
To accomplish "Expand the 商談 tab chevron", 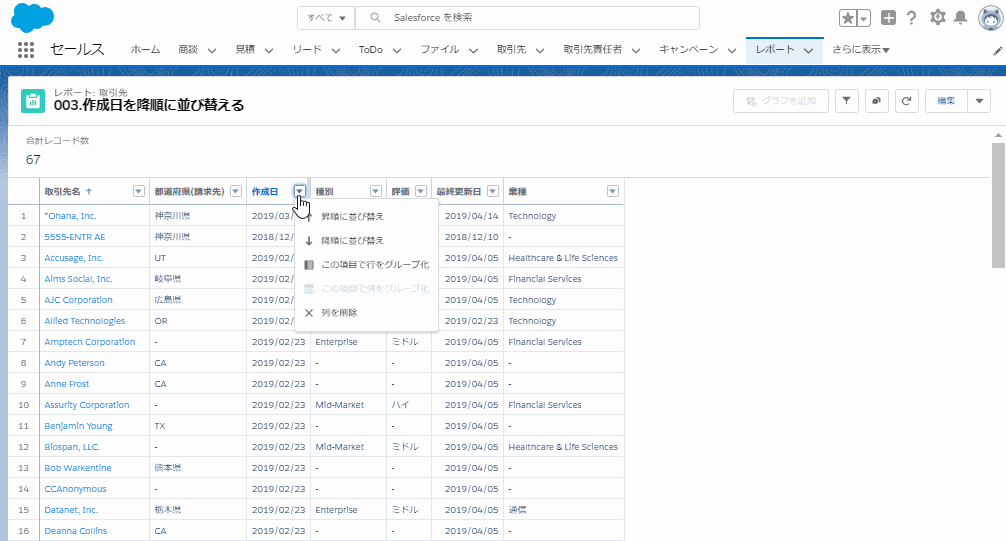I will coord(212,50).
